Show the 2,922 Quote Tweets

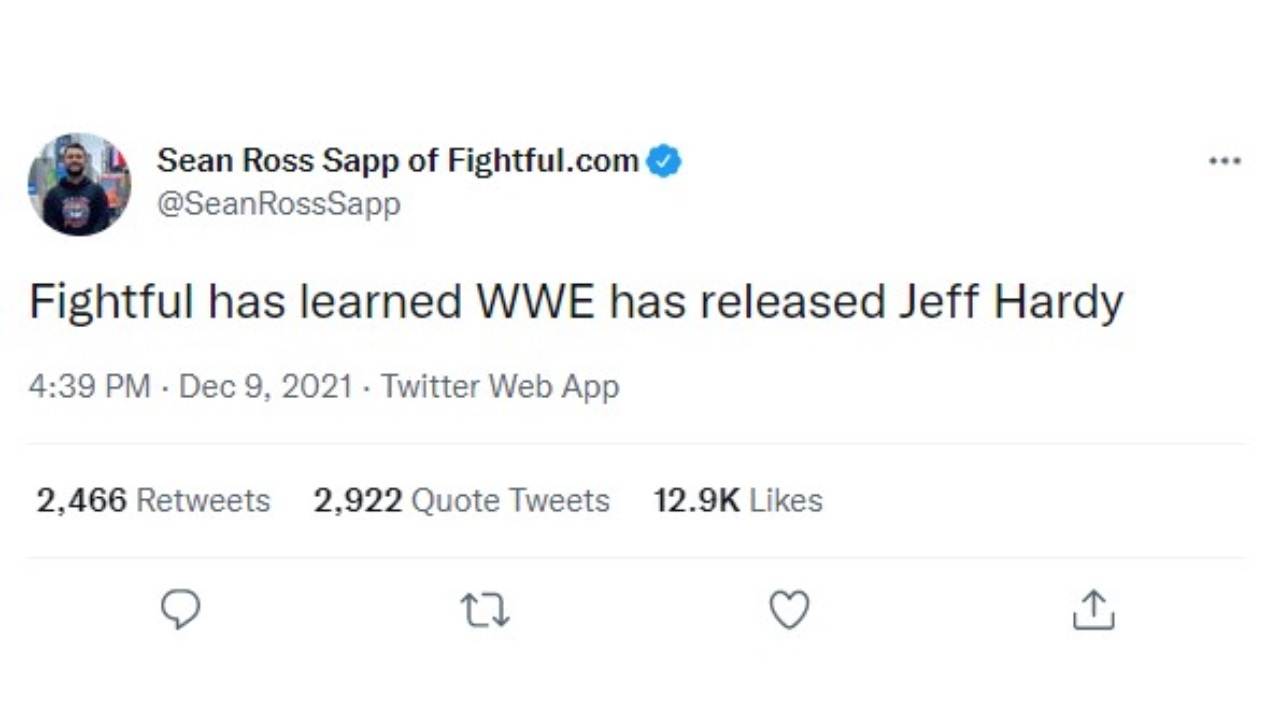pos(461,500)
